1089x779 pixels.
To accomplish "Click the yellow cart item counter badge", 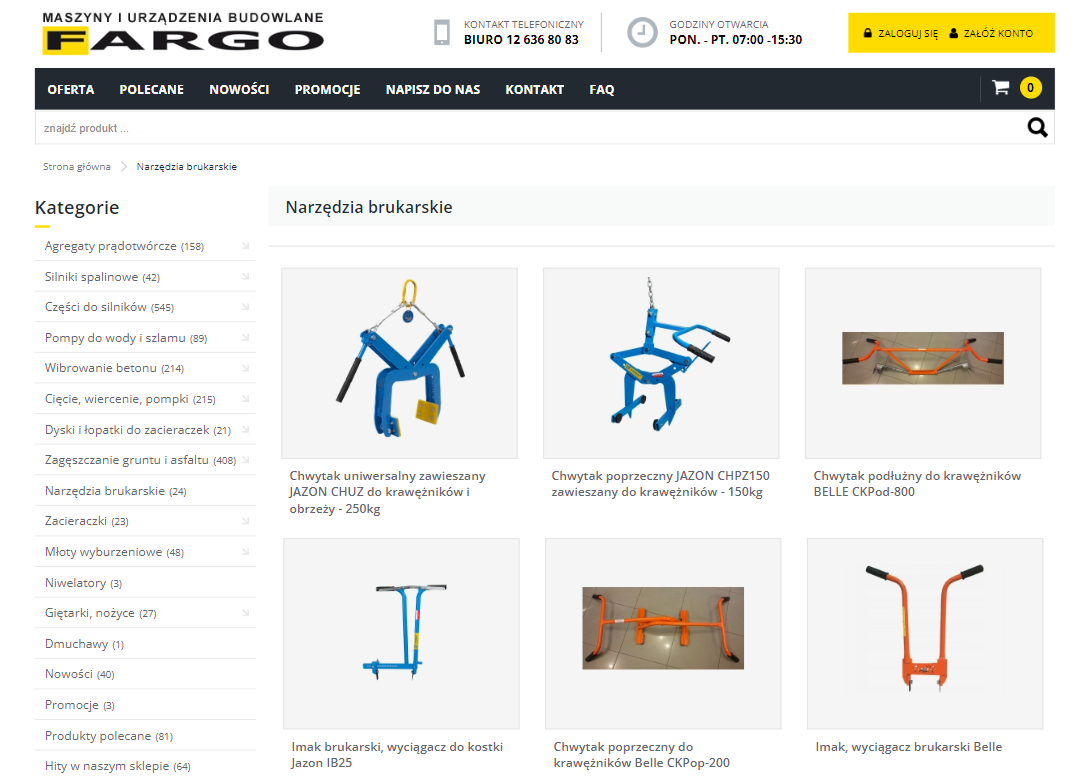I will [x=1031, y=87].
